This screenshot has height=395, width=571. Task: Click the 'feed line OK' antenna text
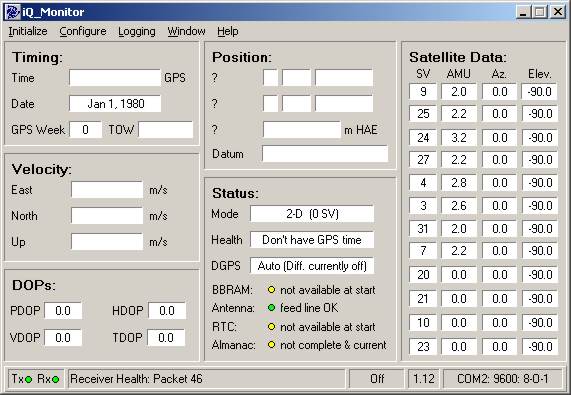[x=309, y=308]
